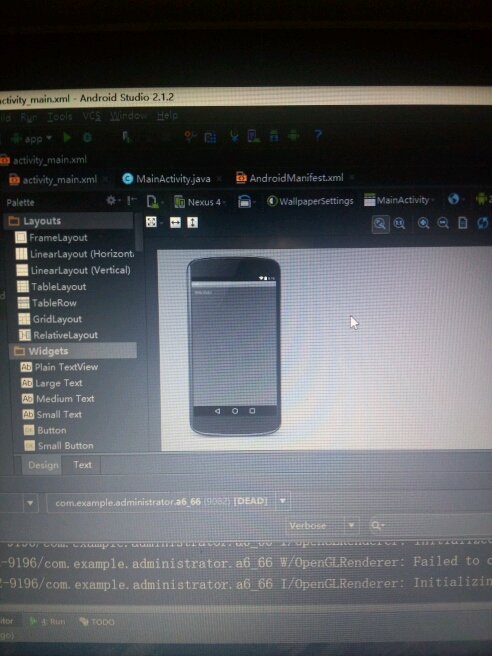
Task: Open the VCS menu
Action: 91,116
